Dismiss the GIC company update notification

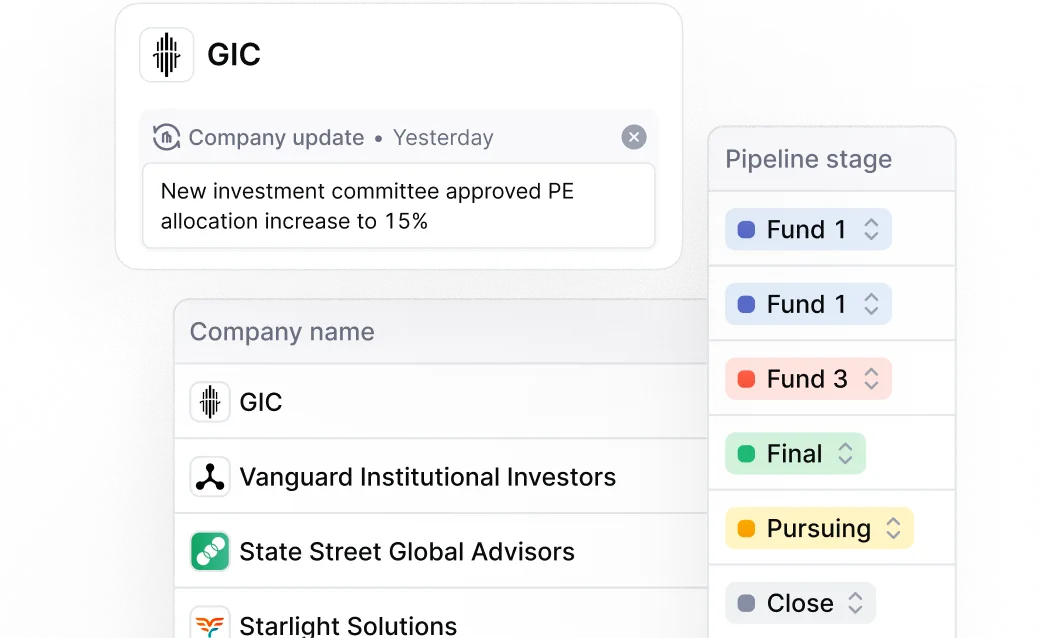634,137
